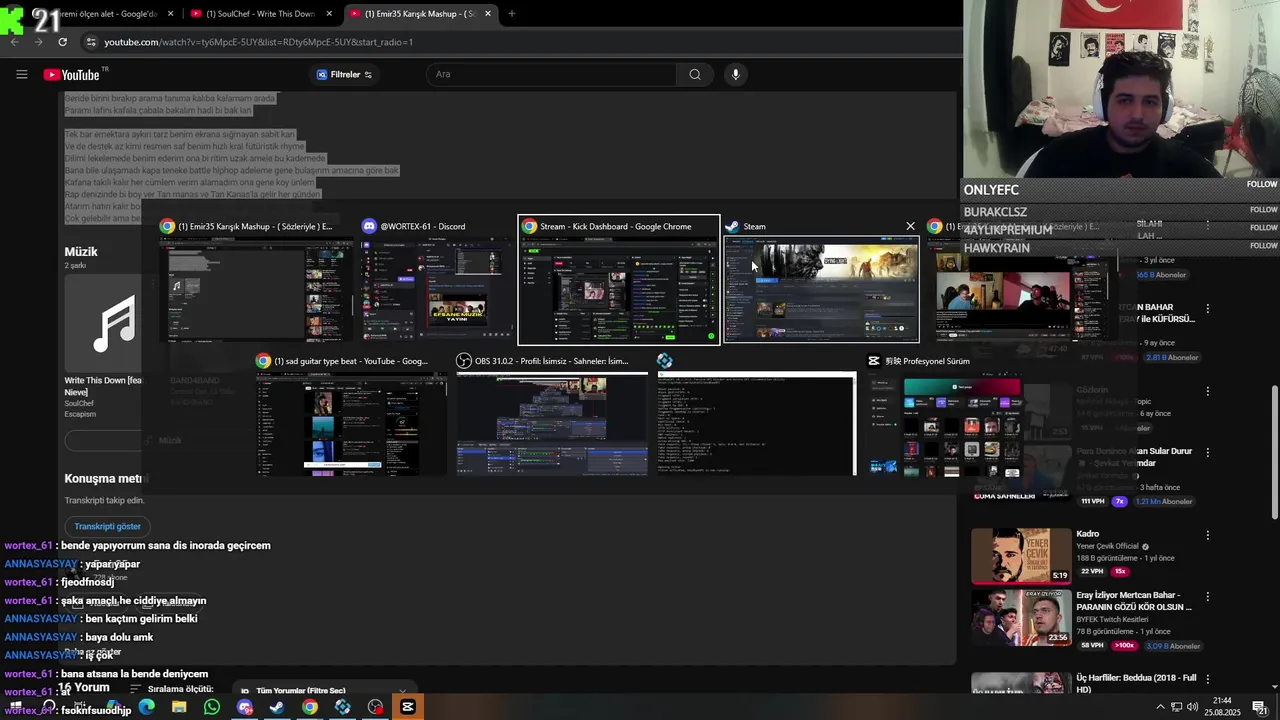1280x720 pixels.
Task: Start a voice search with the microphone
Action: coord(736,74)
